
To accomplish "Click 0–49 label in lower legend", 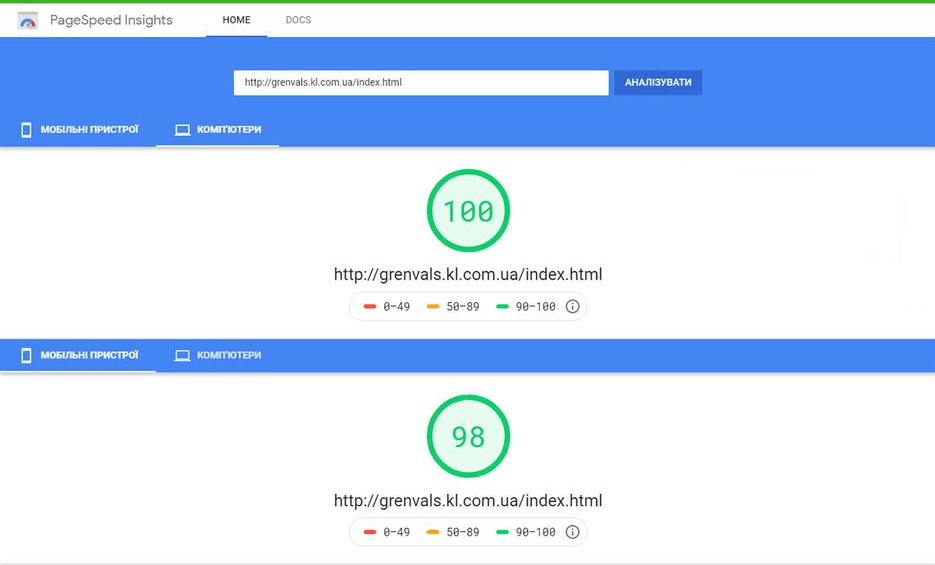I will click(x=397, y=532).
